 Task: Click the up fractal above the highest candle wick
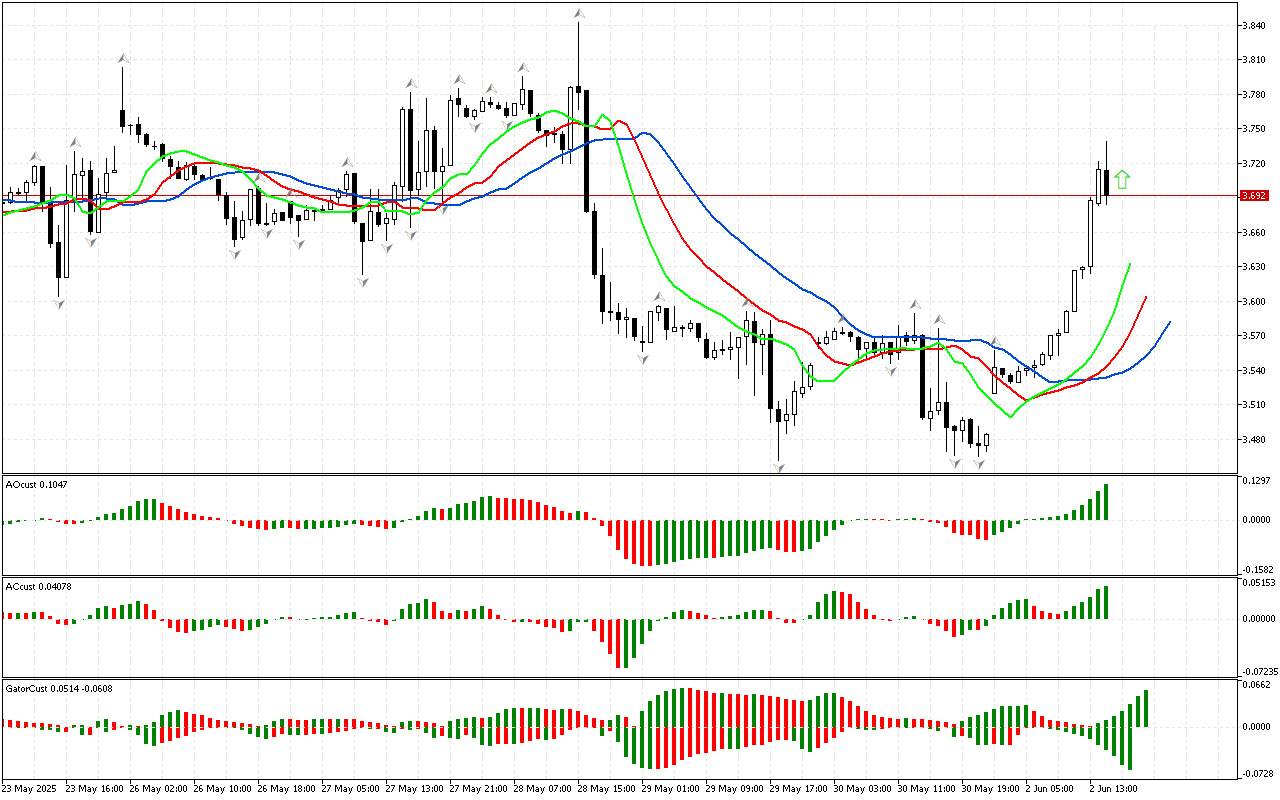coord(578,14)
